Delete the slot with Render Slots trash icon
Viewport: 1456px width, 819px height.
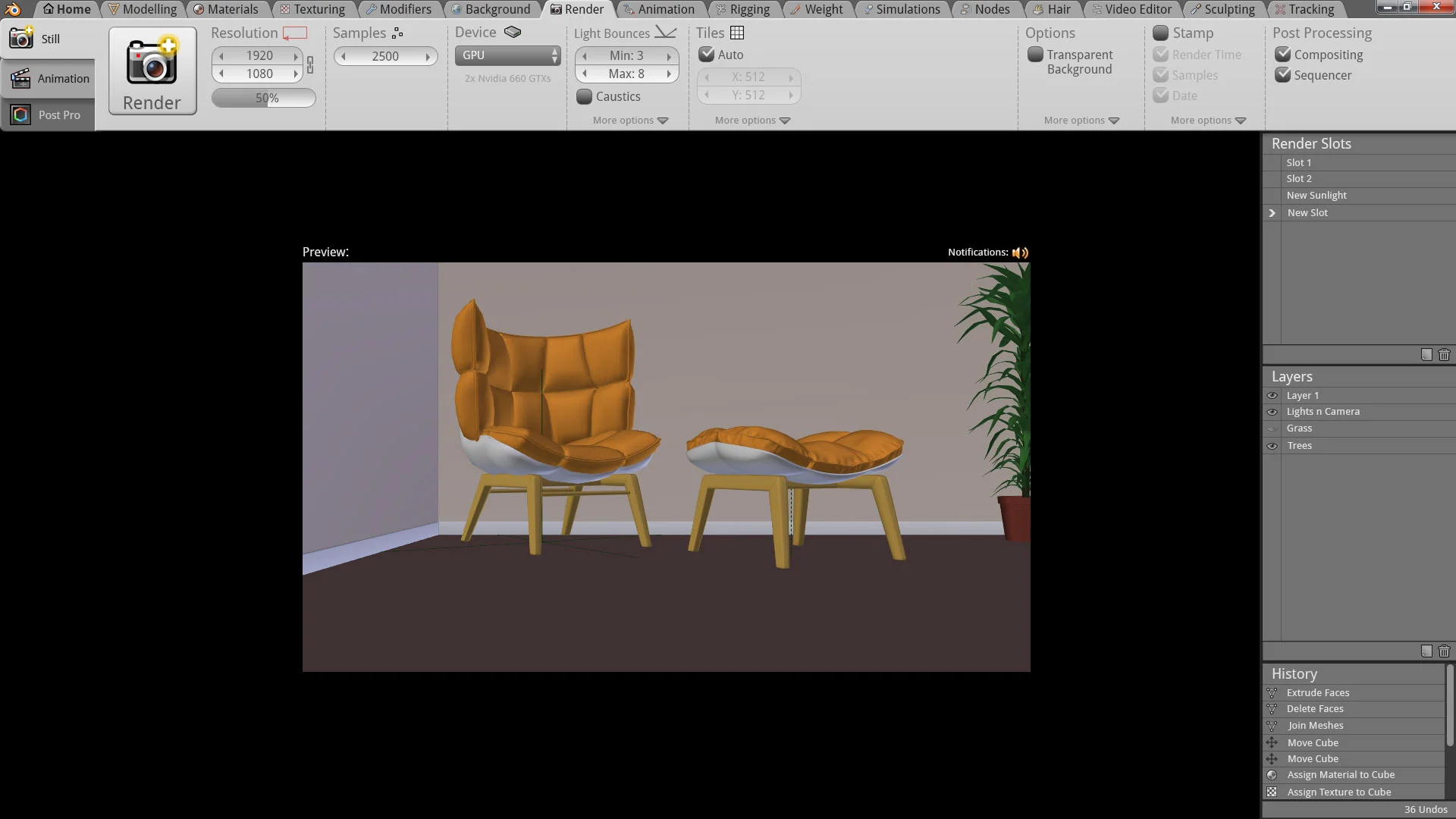coord(1444,355)
